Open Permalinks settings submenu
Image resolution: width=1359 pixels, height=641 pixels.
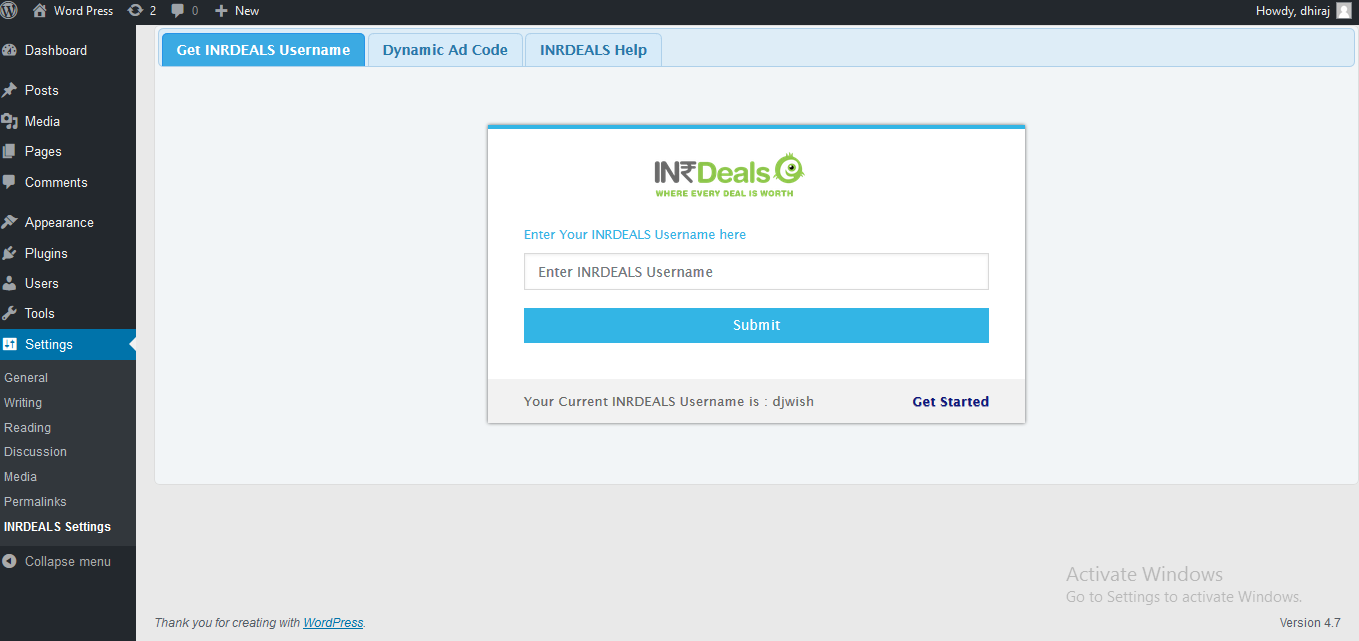(35, 502)
